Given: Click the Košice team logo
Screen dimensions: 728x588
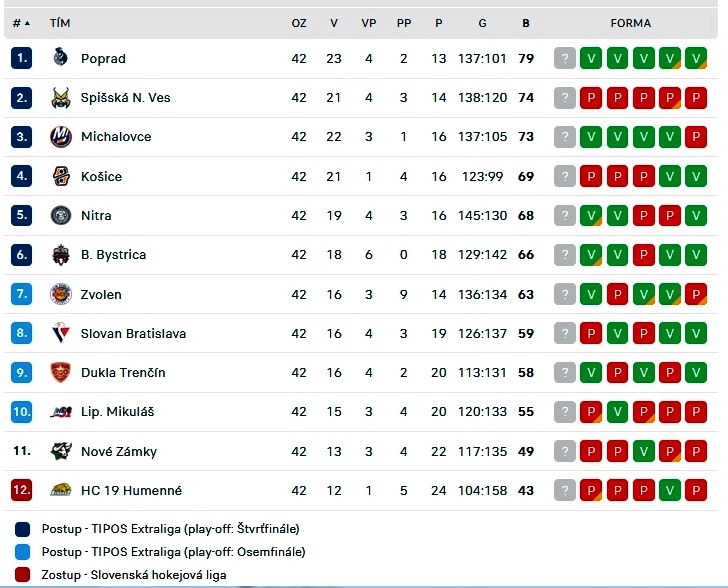Looking at the screenshot, I should coord(61,176).
